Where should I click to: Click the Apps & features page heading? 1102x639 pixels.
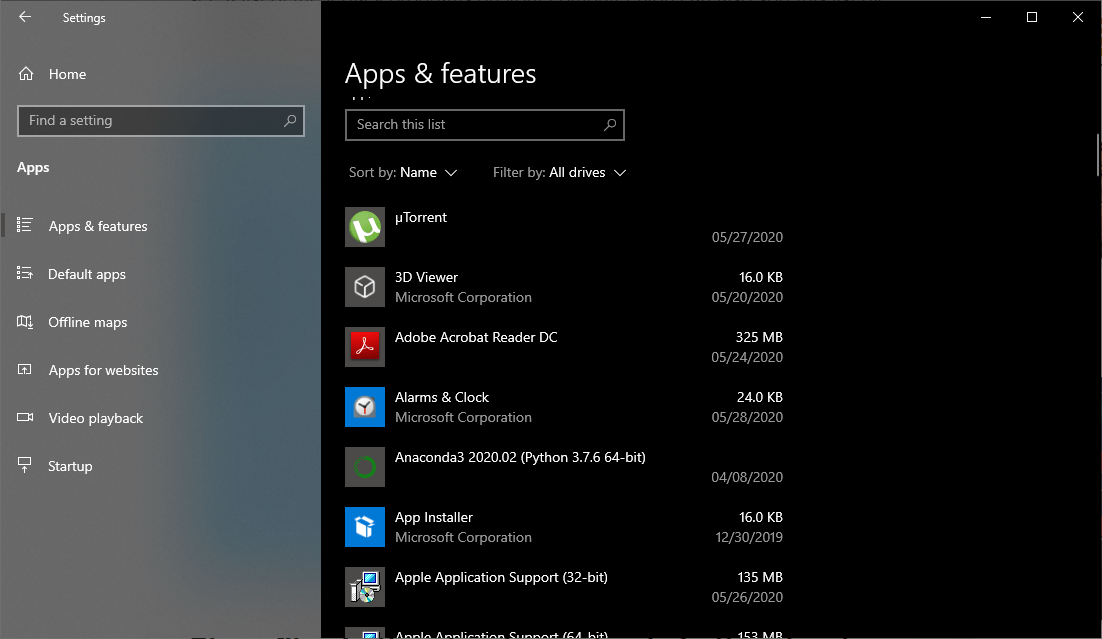pyautogui.click(x=441, y=74)
